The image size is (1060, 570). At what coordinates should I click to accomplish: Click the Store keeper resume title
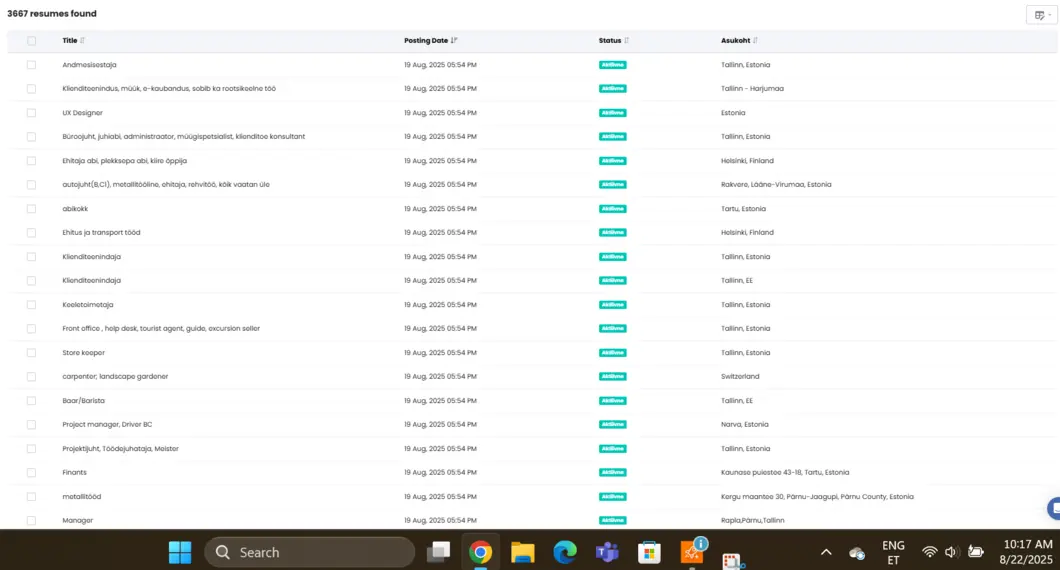(x=83, y=353)
